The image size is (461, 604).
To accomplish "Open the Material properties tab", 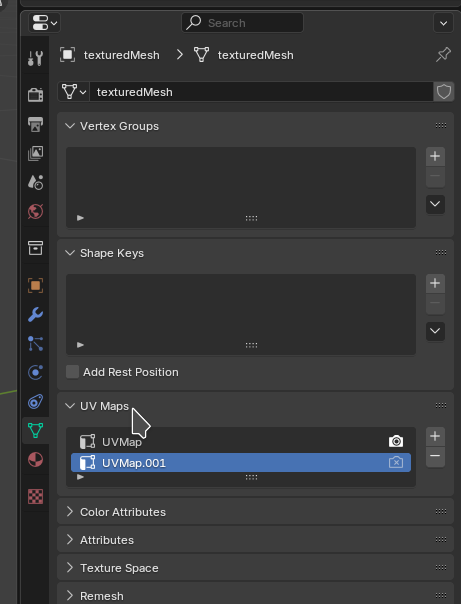I will (35, 460).
